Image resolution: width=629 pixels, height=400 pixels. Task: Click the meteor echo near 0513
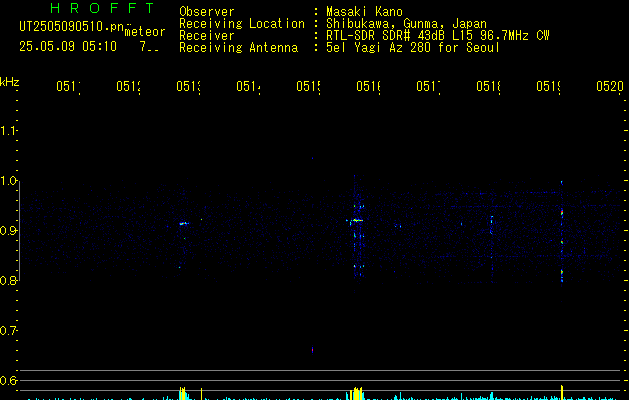click(x=184, y=223)
